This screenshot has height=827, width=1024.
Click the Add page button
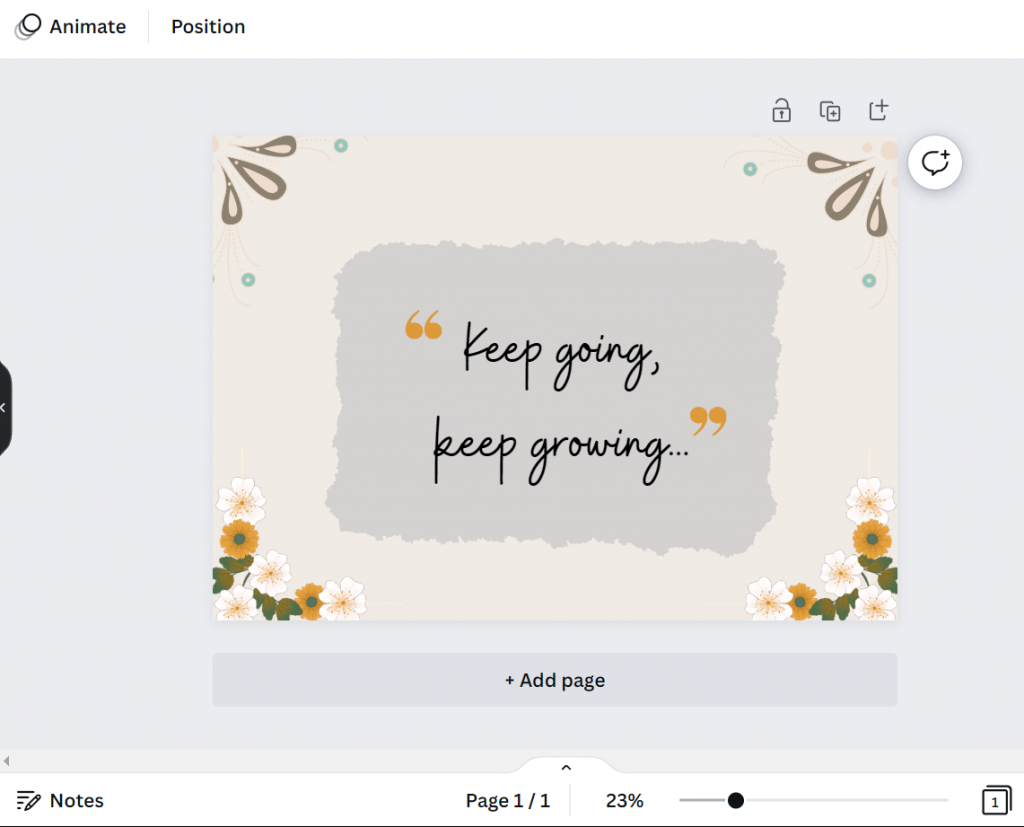point(554,680)
